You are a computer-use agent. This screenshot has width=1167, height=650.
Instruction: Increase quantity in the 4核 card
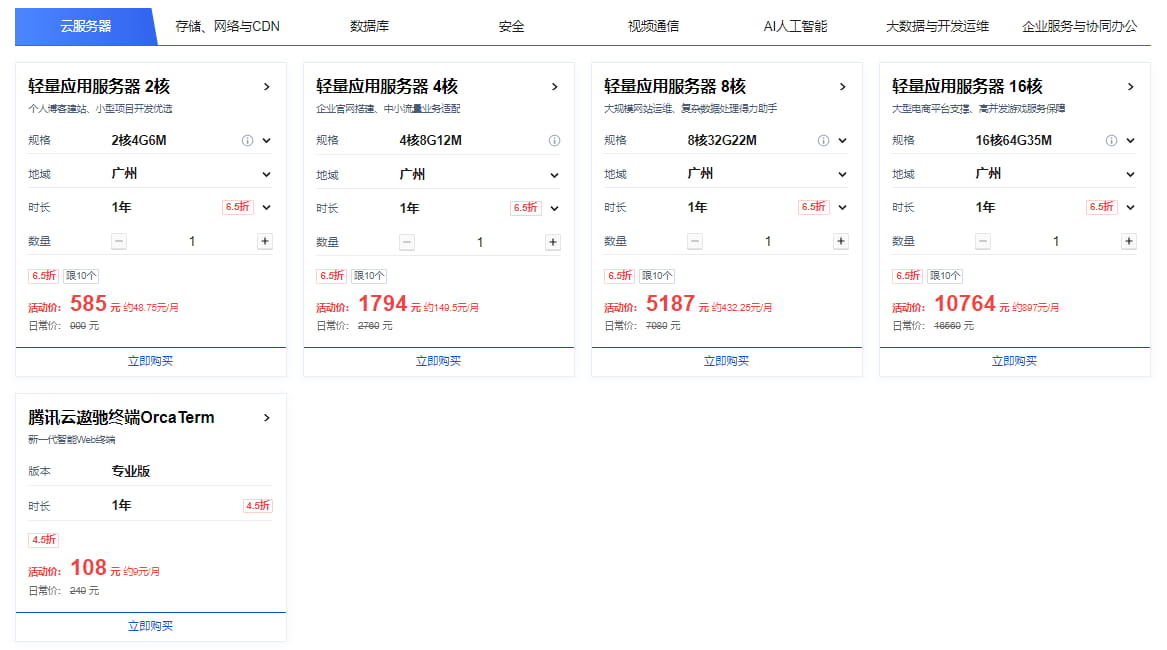(552, 241)
